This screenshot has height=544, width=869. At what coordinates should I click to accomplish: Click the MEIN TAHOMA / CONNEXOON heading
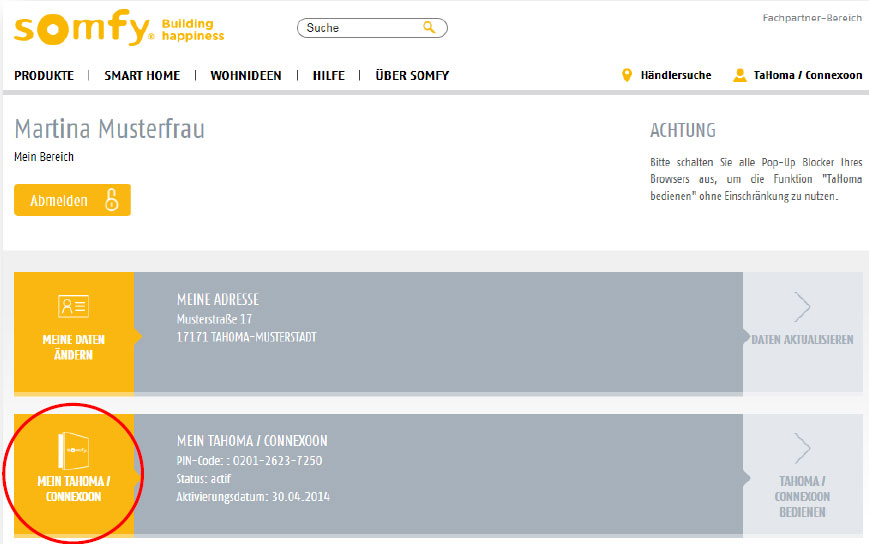click(252, 441)
